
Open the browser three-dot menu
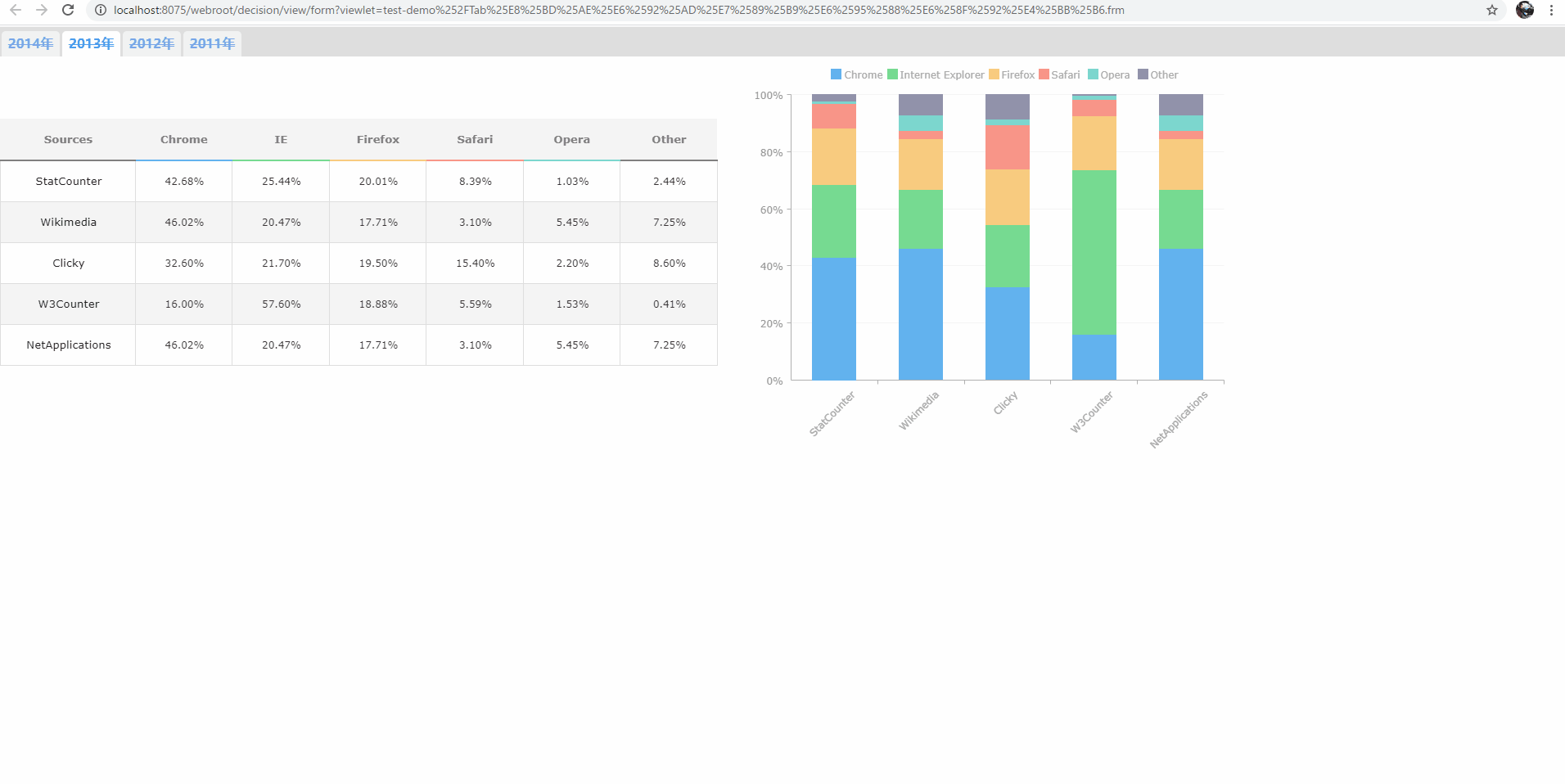pos(1551,10)
